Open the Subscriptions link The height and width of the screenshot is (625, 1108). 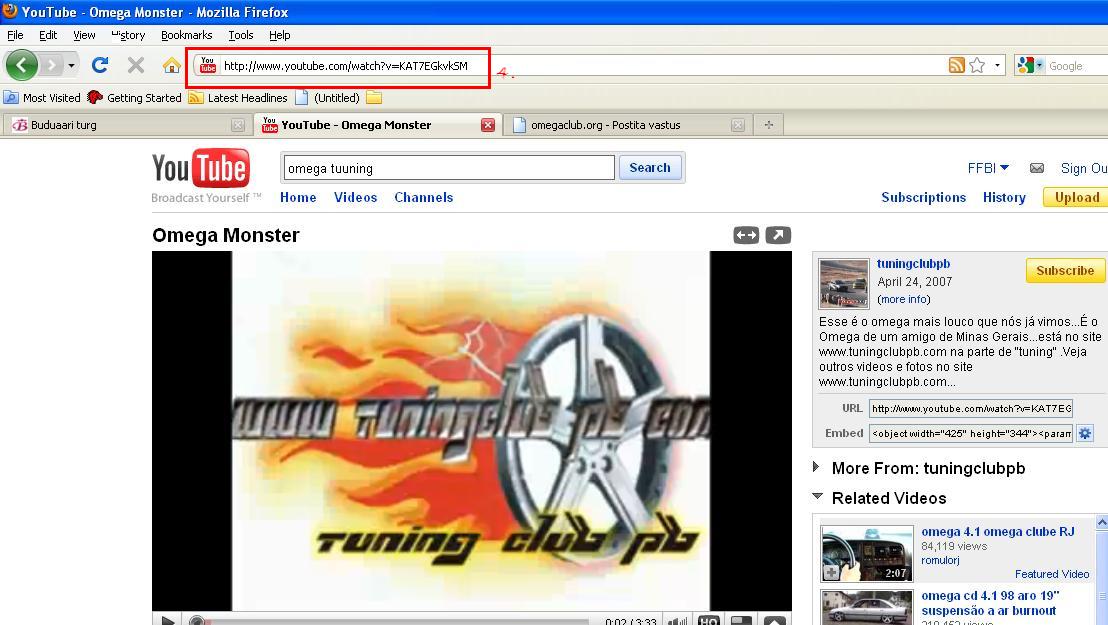(x=924, y=198)
